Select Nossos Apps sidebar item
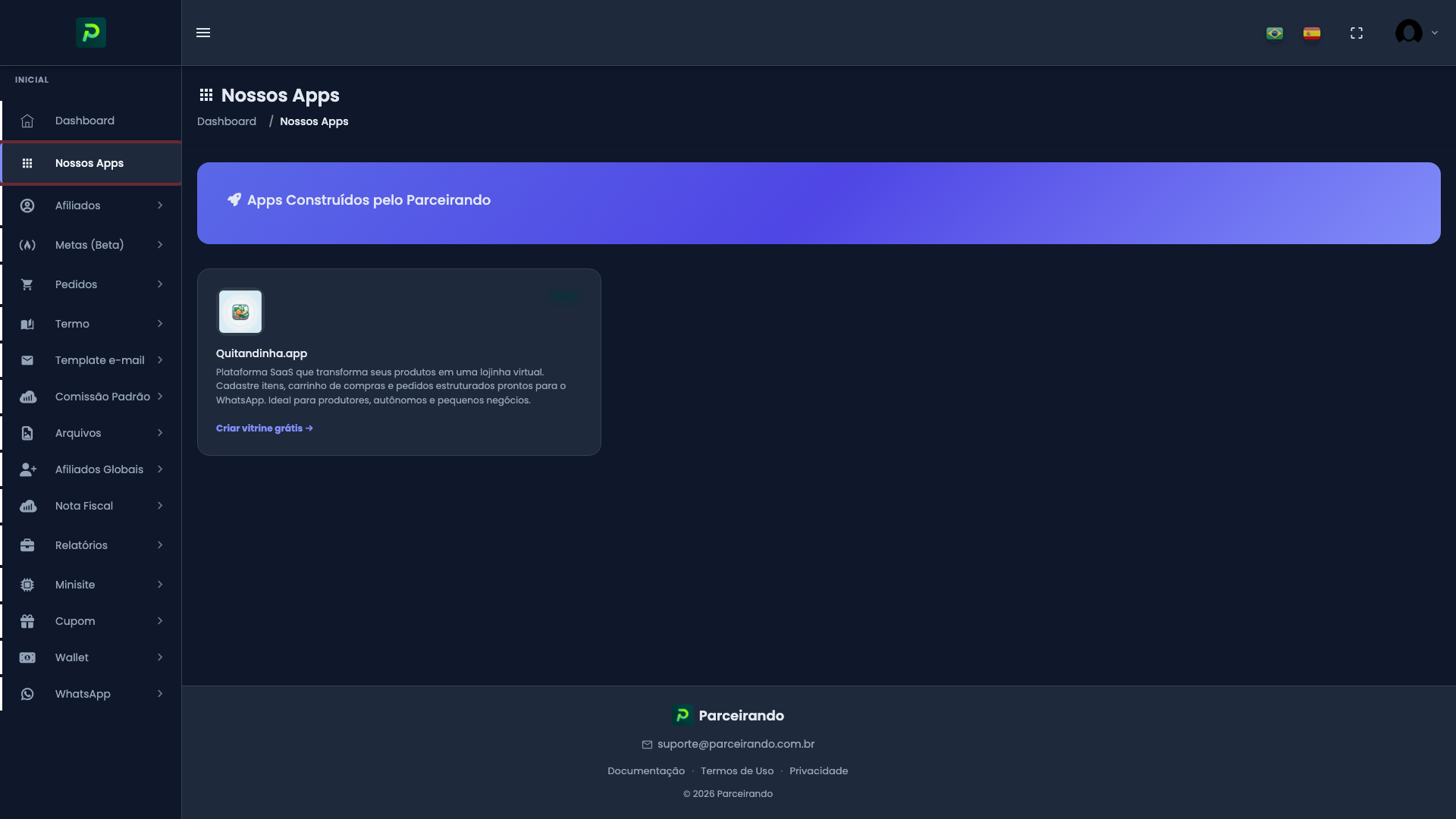Viewport: 1456px width, 819px height. click(x=89, y=163)
